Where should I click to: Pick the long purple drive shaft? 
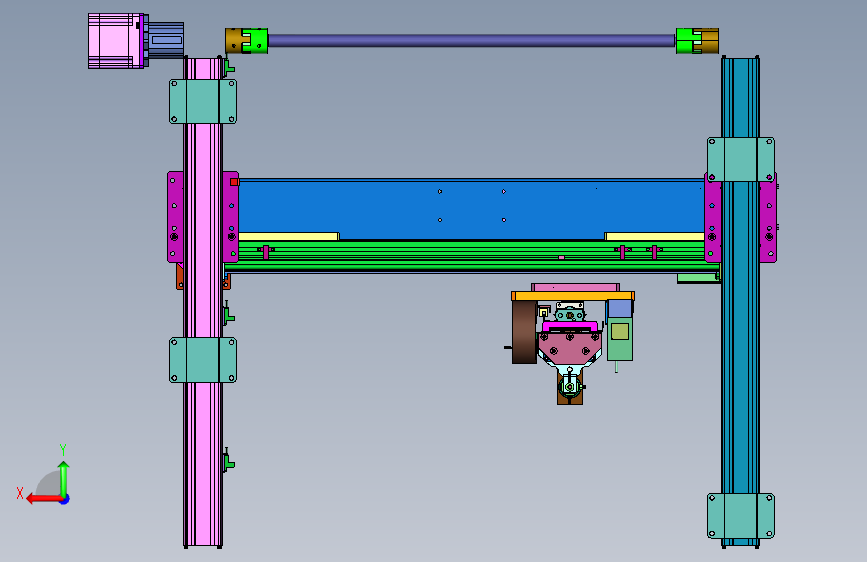(x=472, y=40)
